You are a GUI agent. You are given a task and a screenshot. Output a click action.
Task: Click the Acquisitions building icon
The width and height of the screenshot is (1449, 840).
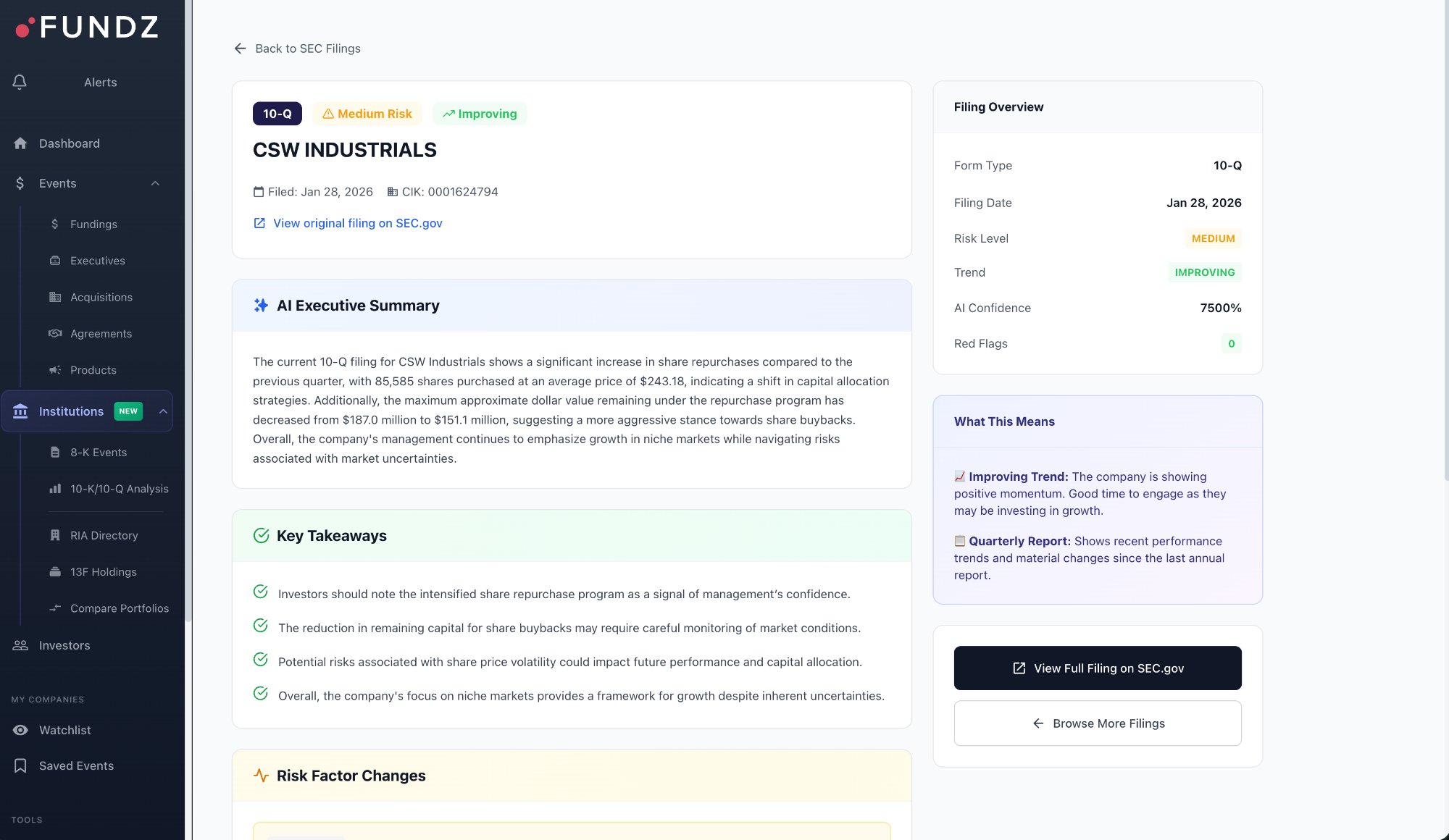[x=55, y=297]
